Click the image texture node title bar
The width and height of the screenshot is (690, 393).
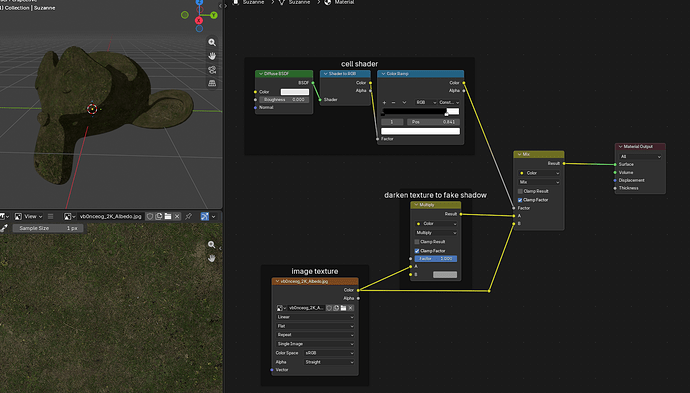click(315, 281)
